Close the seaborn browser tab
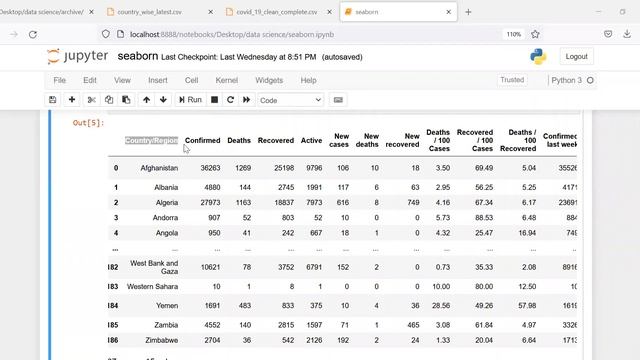The image size is (640, 360). (449, 12)
